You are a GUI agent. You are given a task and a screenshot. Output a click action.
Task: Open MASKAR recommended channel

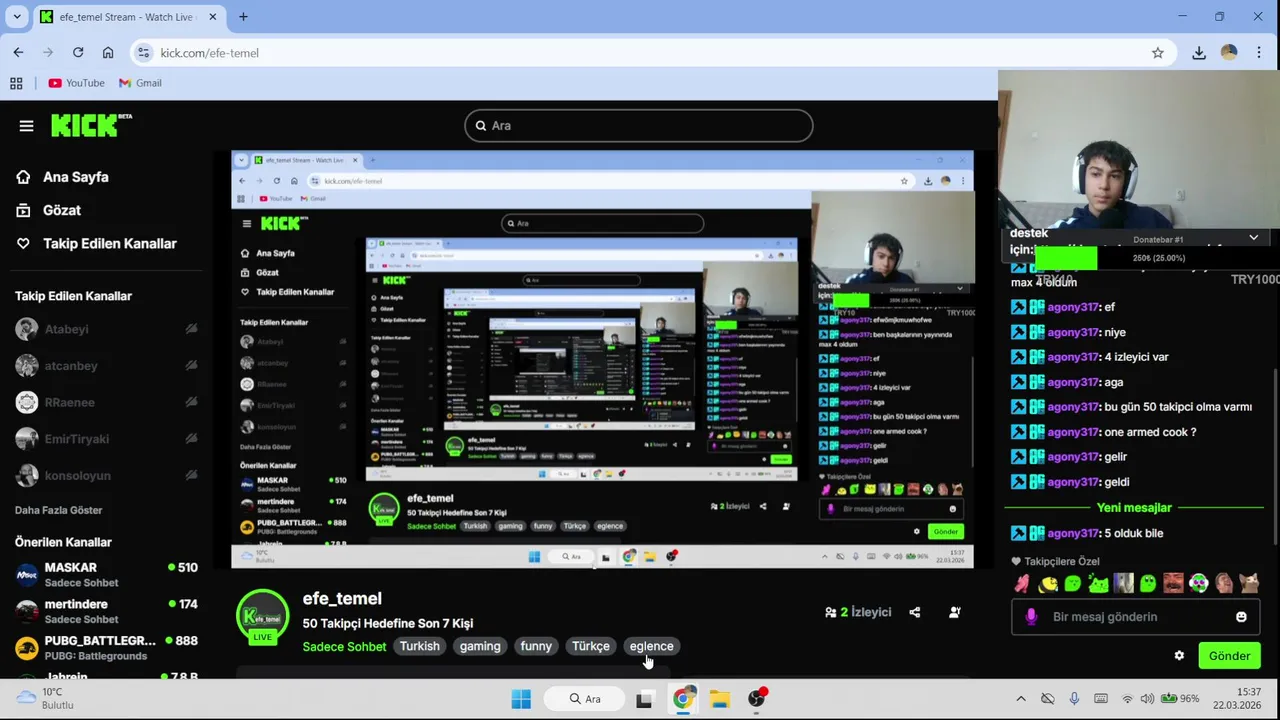105,575
